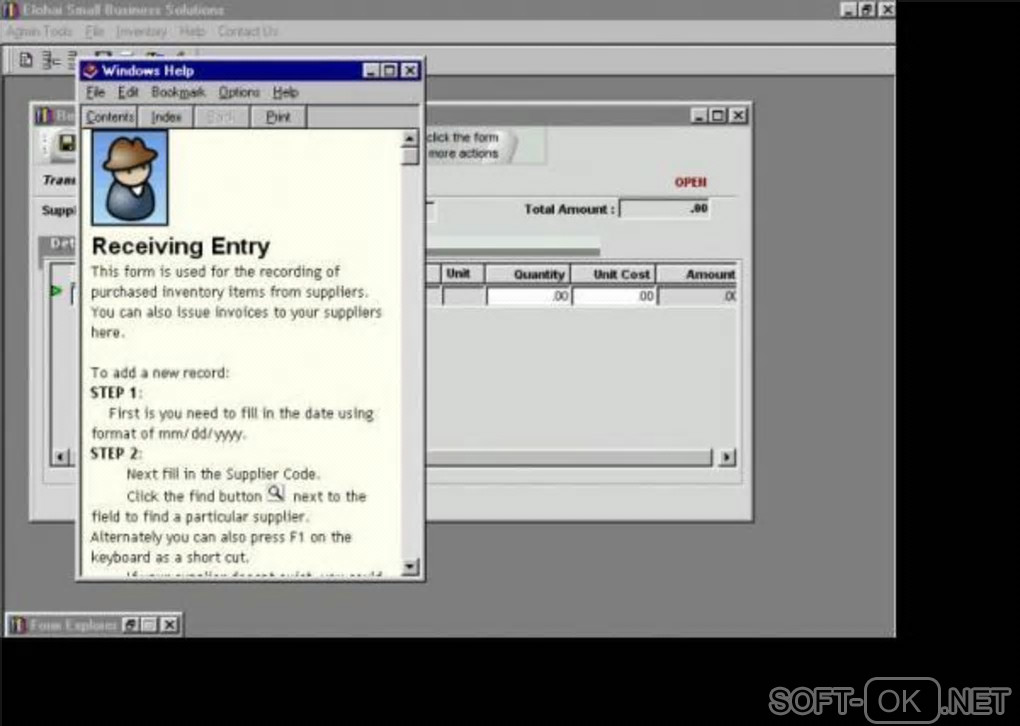Viewport: 1020px width, 726px height.
Task: Close the Form Explorer window
Action: [x=169, y=625]
